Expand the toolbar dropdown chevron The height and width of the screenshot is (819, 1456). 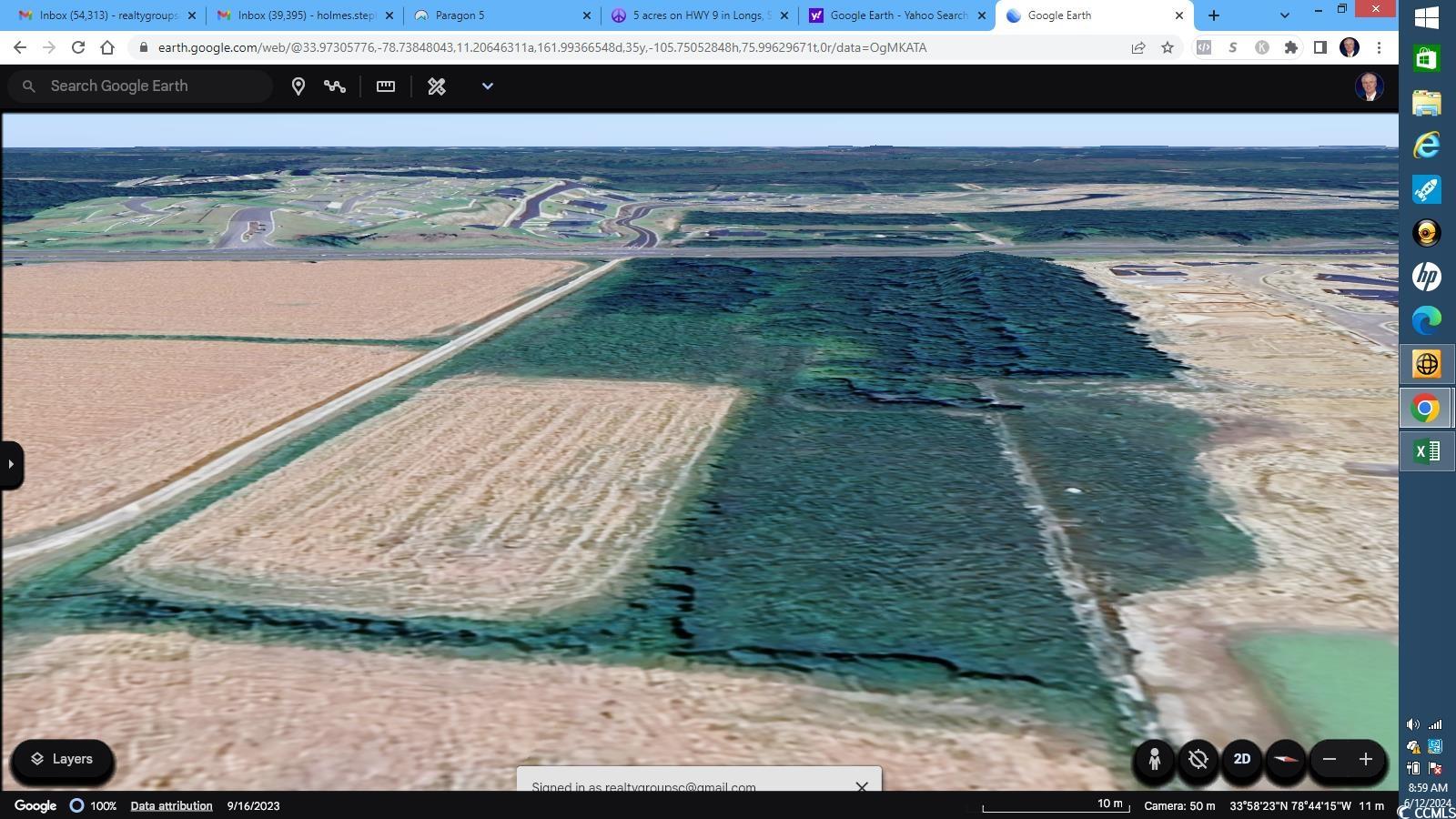point(488,86)
